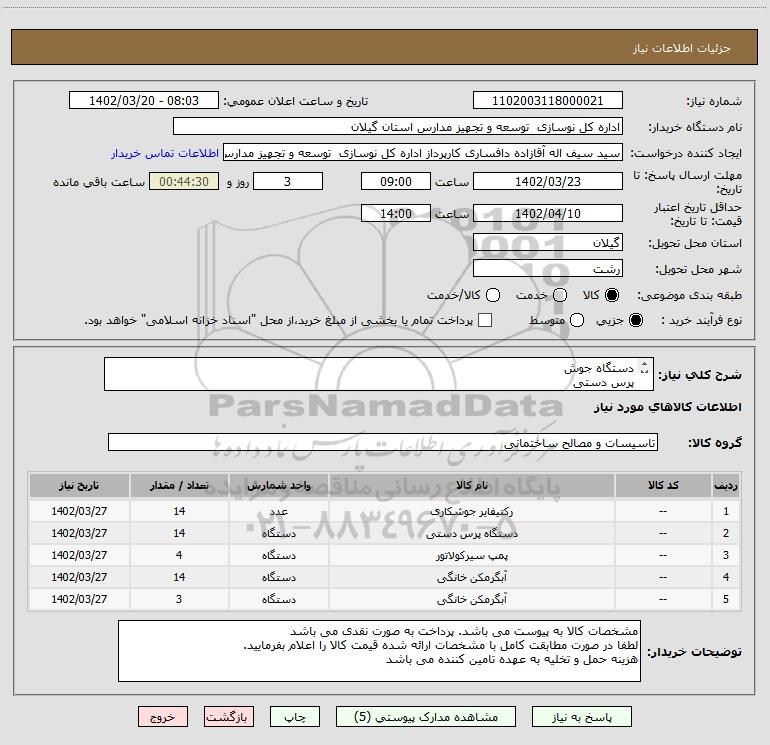Select آبگرمکن خانگی in row 5
This screenshot has width=770, height=745.
471,600
